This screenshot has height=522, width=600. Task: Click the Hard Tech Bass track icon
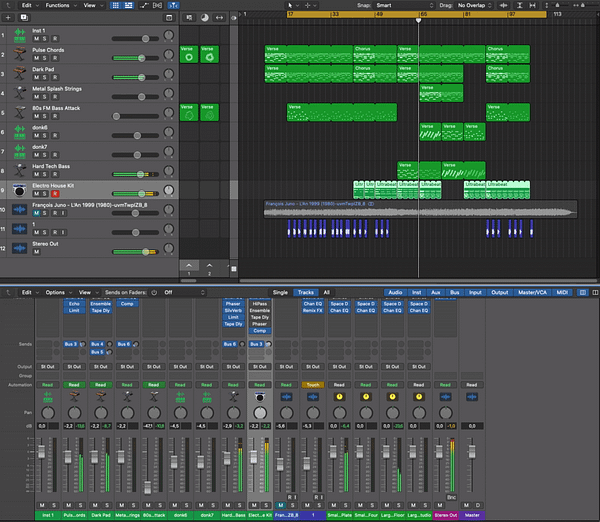(x=21, y=169)
